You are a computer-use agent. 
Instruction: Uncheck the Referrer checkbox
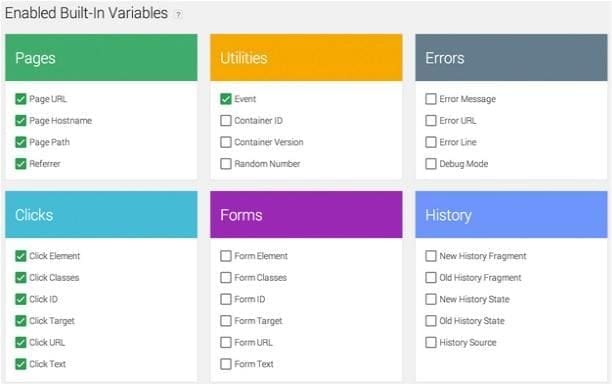coord(20,164)
